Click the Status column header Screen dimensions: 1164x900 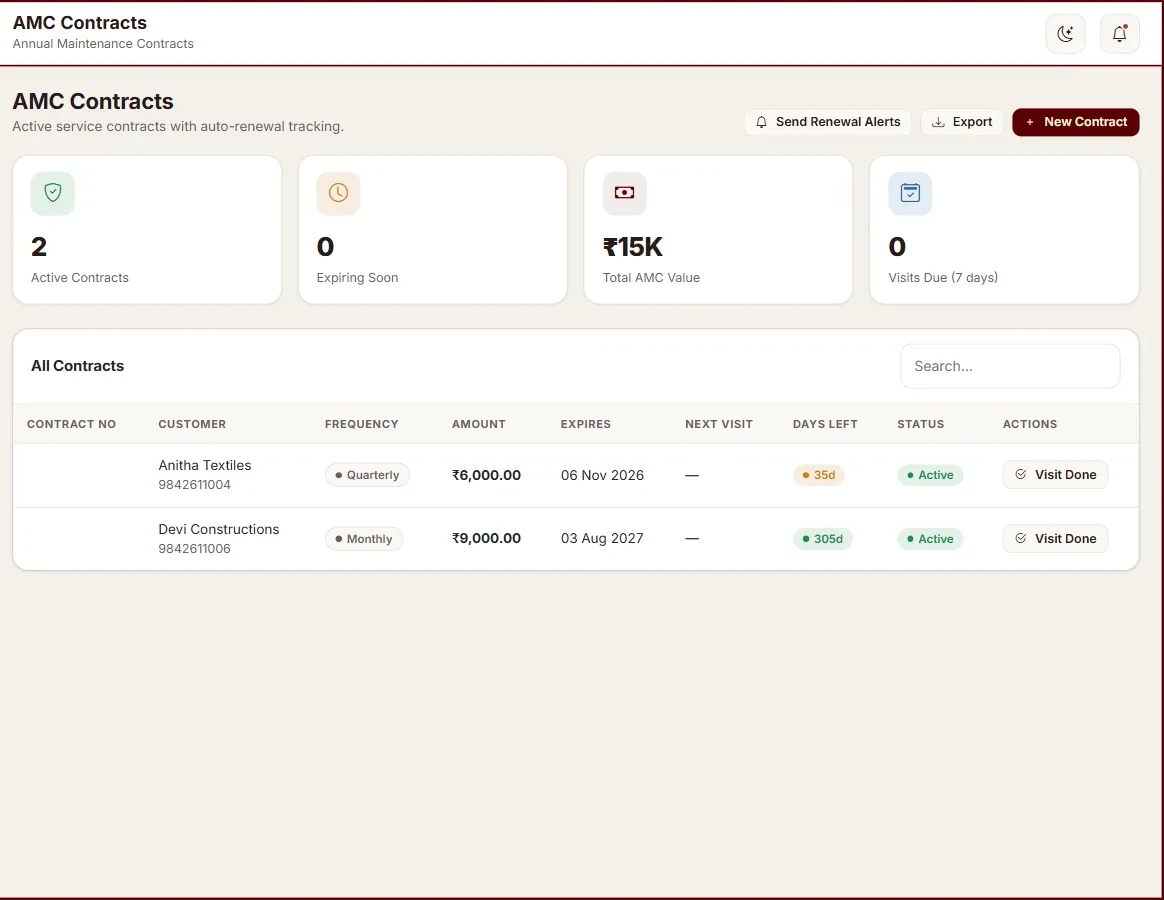tap(921, 424)
